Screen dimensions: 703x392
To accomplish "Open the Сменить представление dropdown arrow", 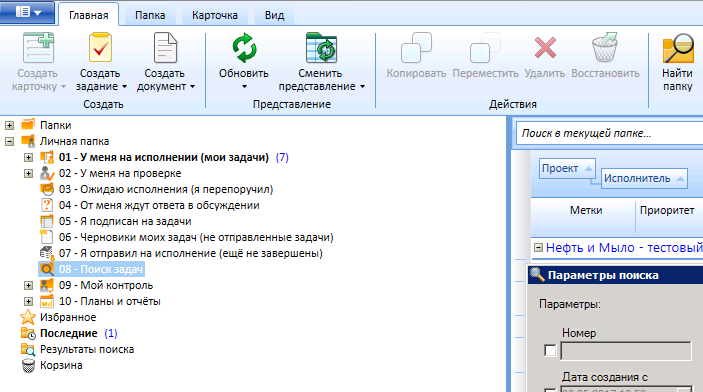I will [x=362, y=87].
